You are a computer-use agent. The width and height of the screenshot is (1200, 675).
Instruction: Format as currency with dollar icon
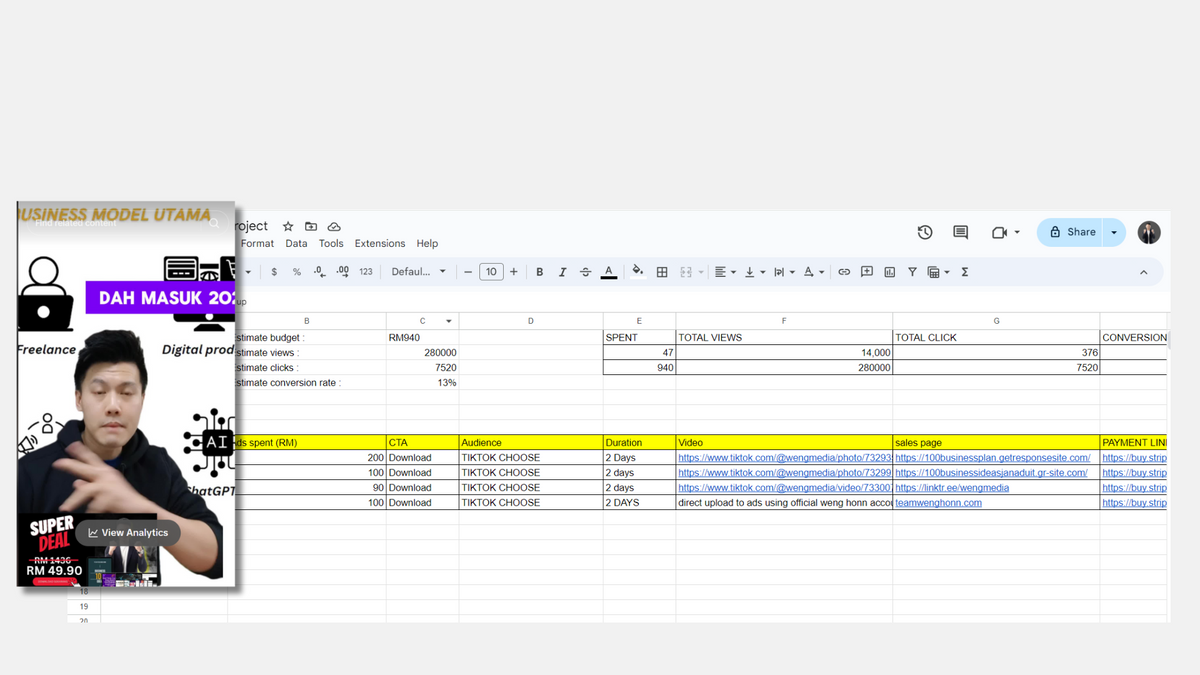tap(274, 272)
